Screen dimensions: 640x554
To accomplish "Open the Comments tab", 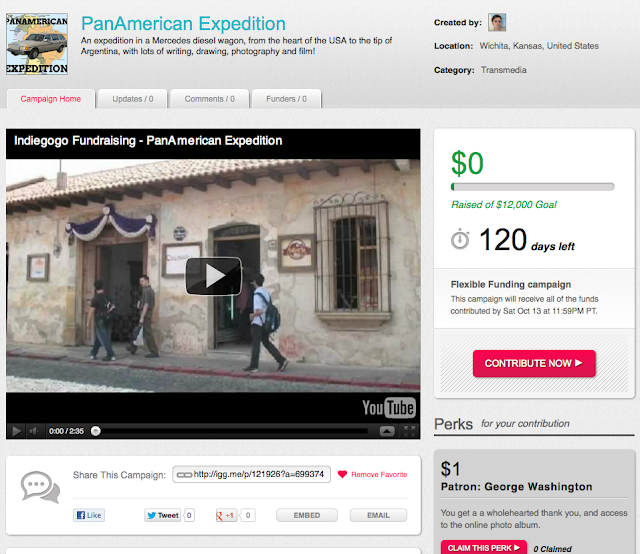I will click(210, 99).
